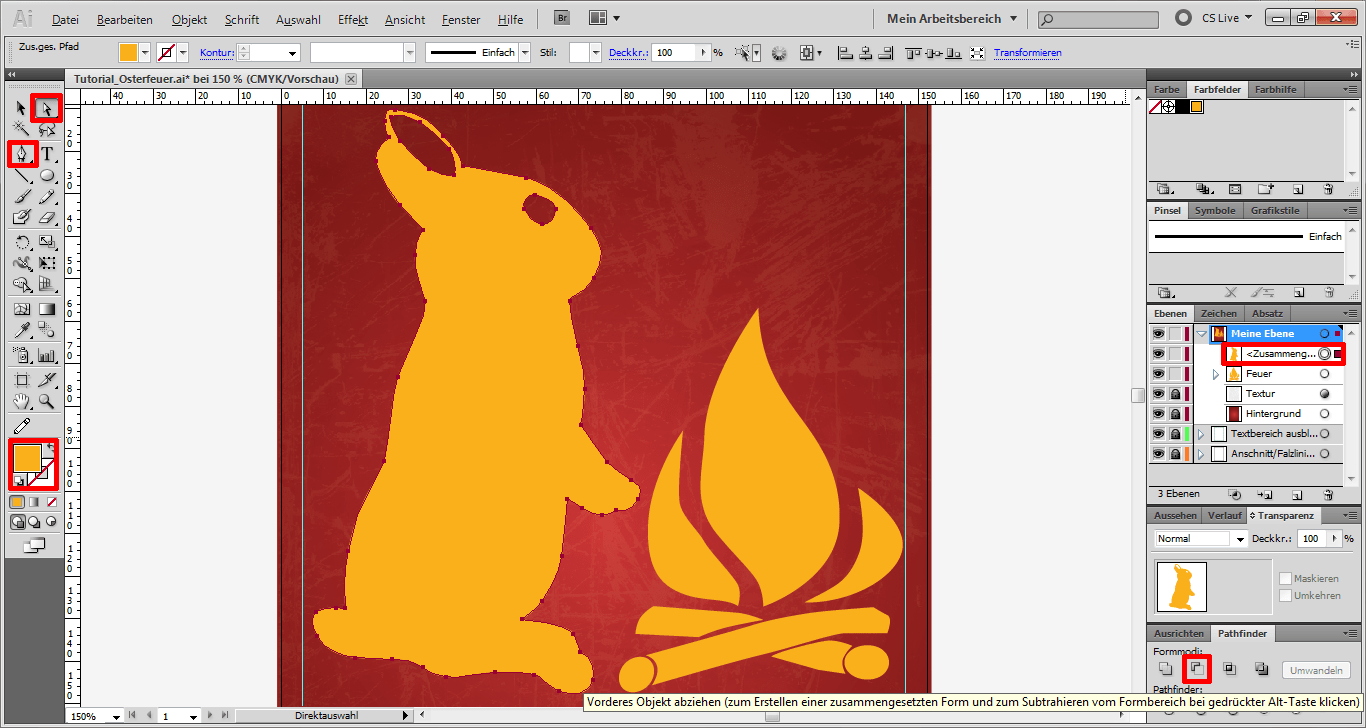
Task: Select the Pen tool in the toolbar
Action: 21,153
